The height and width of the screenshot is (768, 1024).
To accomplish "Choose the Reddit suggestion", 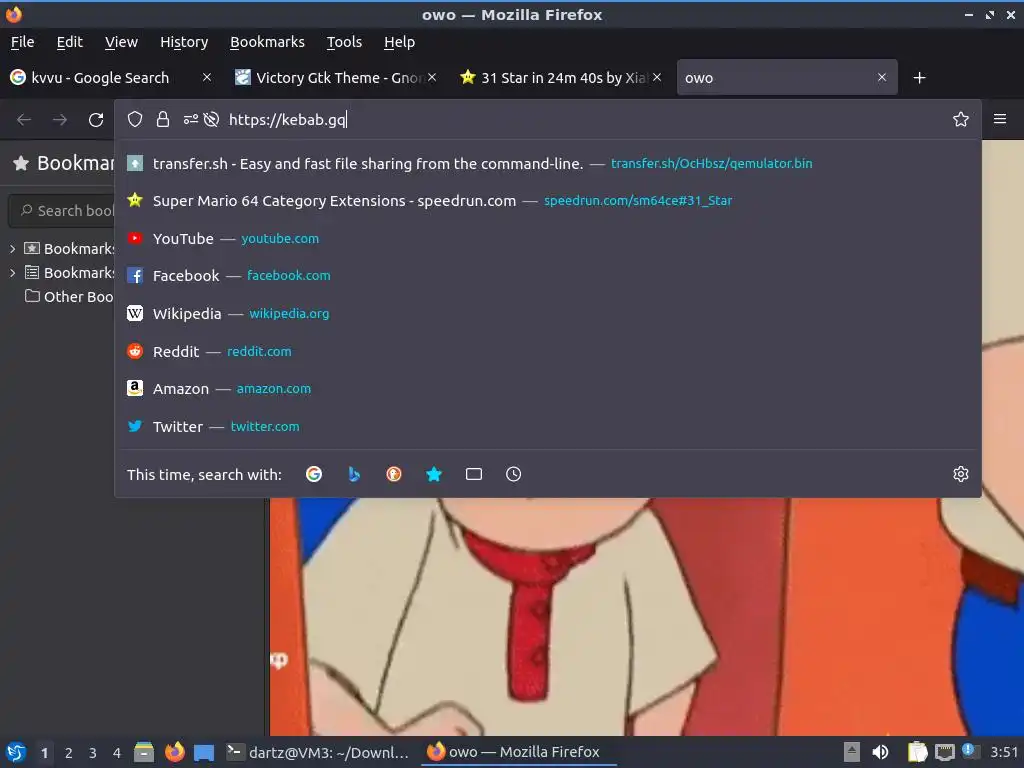I will point(548,351).
